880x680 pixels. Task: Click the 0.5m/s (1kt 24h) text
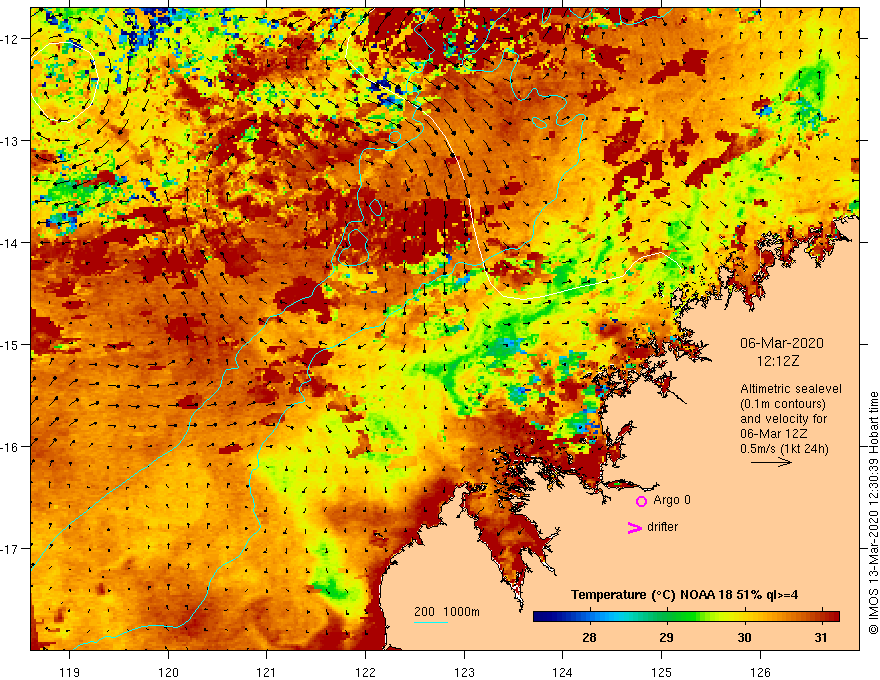(x=784, y=449)
